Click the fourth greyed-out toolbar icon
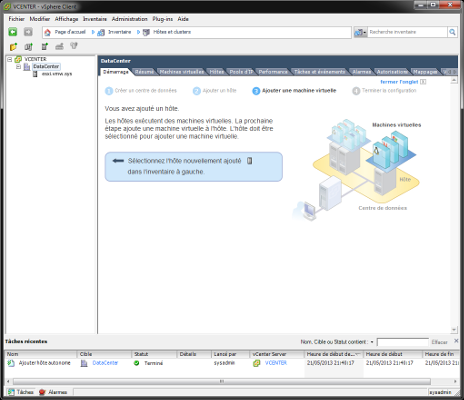Image resolution: width=464 pixels, height=400 pixels. [x=59, y=46]
